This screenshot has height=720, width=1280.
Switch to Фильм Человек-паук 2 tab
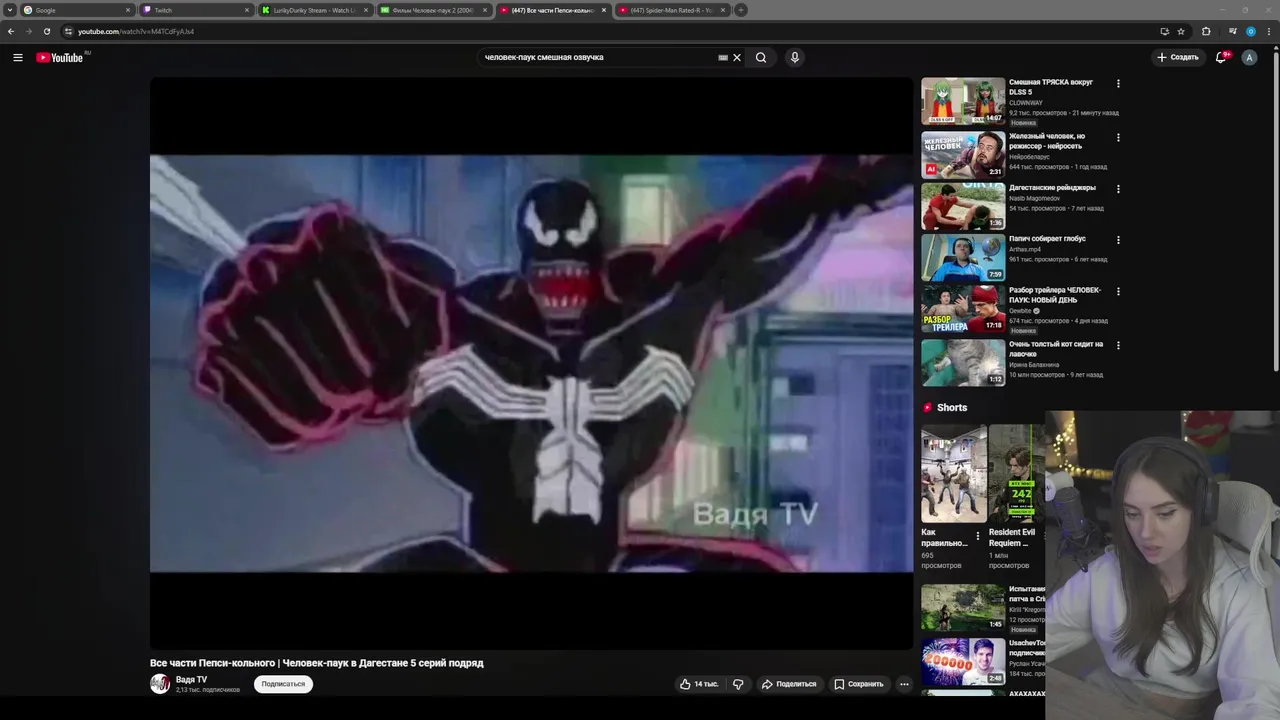tap(434, 10)
